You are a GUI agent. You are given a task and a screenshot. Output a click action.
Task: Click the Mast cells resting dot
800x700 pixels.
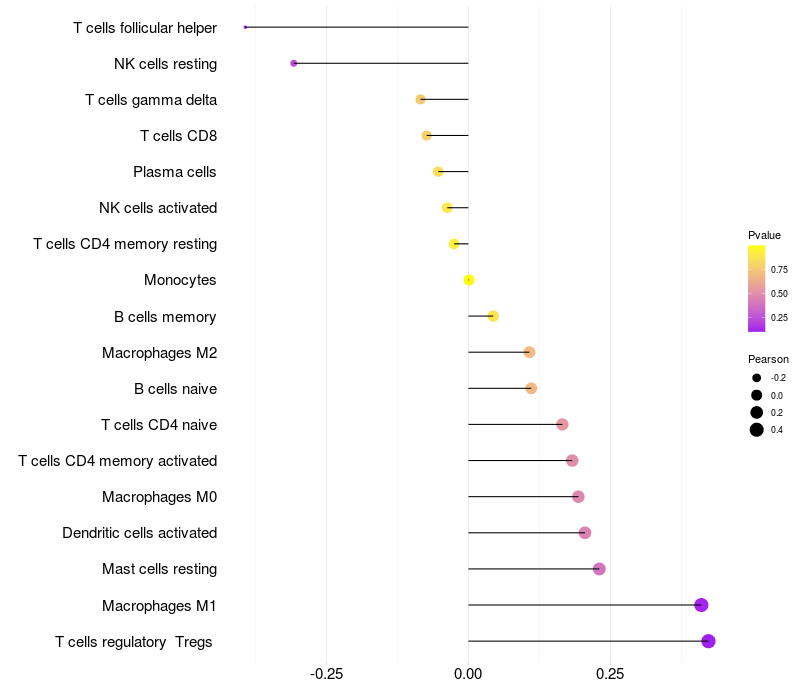599,569
